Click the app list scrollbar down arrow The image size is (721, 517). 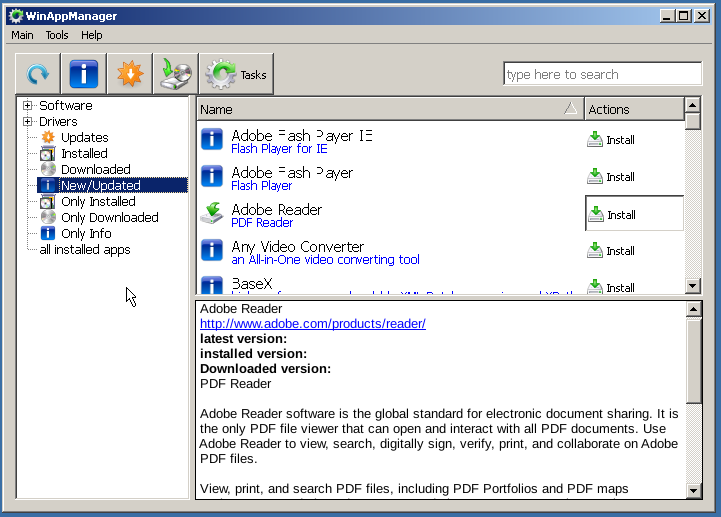point(692,286)
